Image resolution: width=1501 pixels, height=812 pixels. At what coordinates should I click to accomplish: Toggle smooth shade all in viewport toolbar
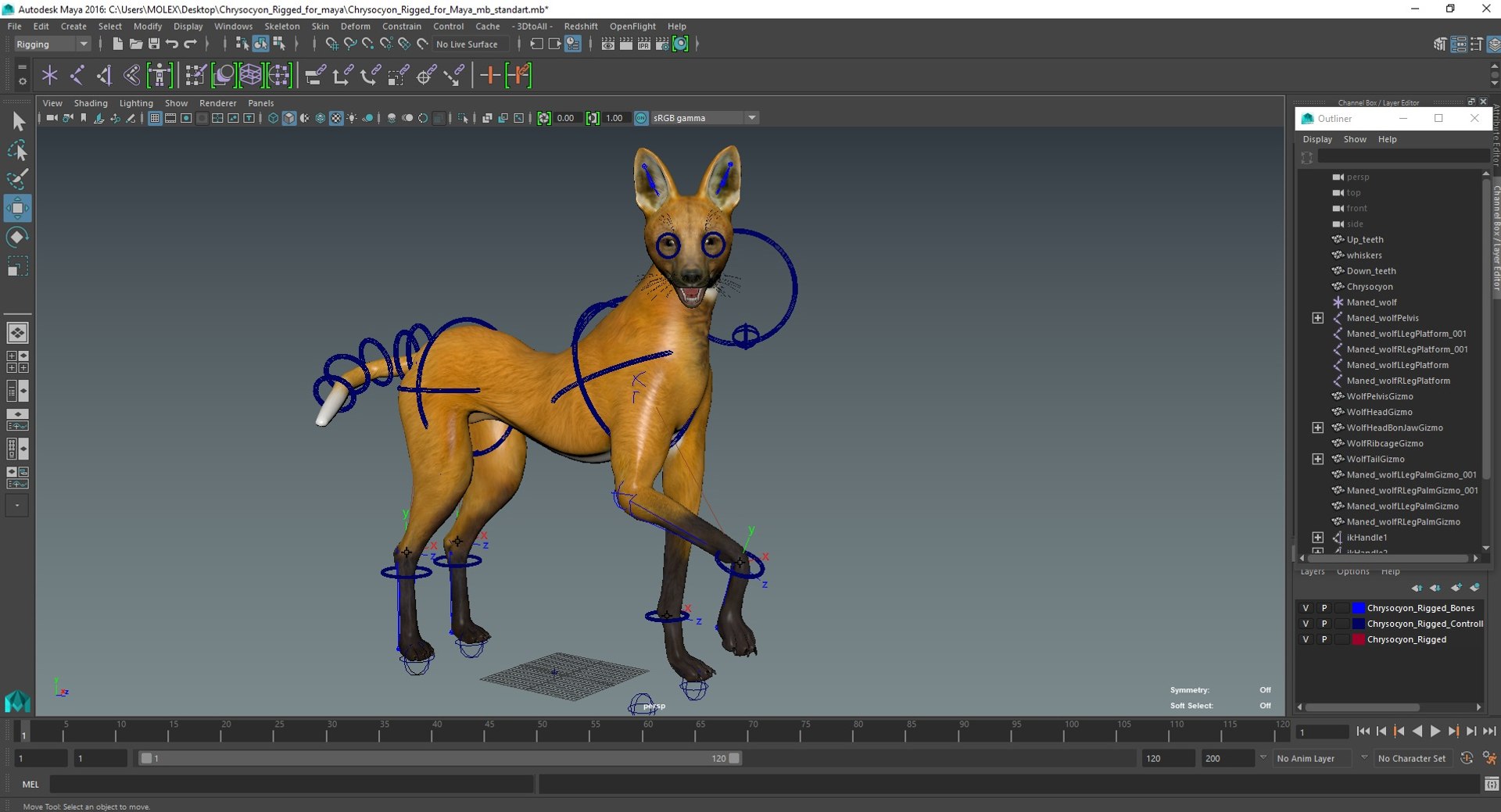coord(288,118)
